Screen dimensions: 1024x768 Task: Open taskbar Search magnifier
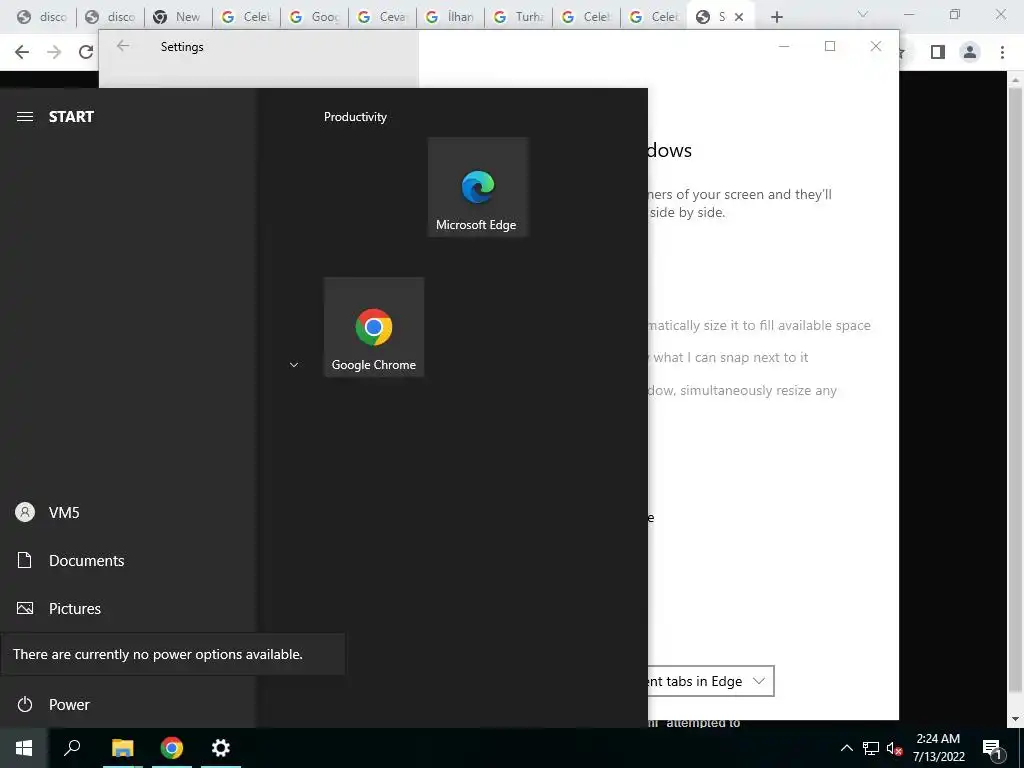[x=72, y=748]
